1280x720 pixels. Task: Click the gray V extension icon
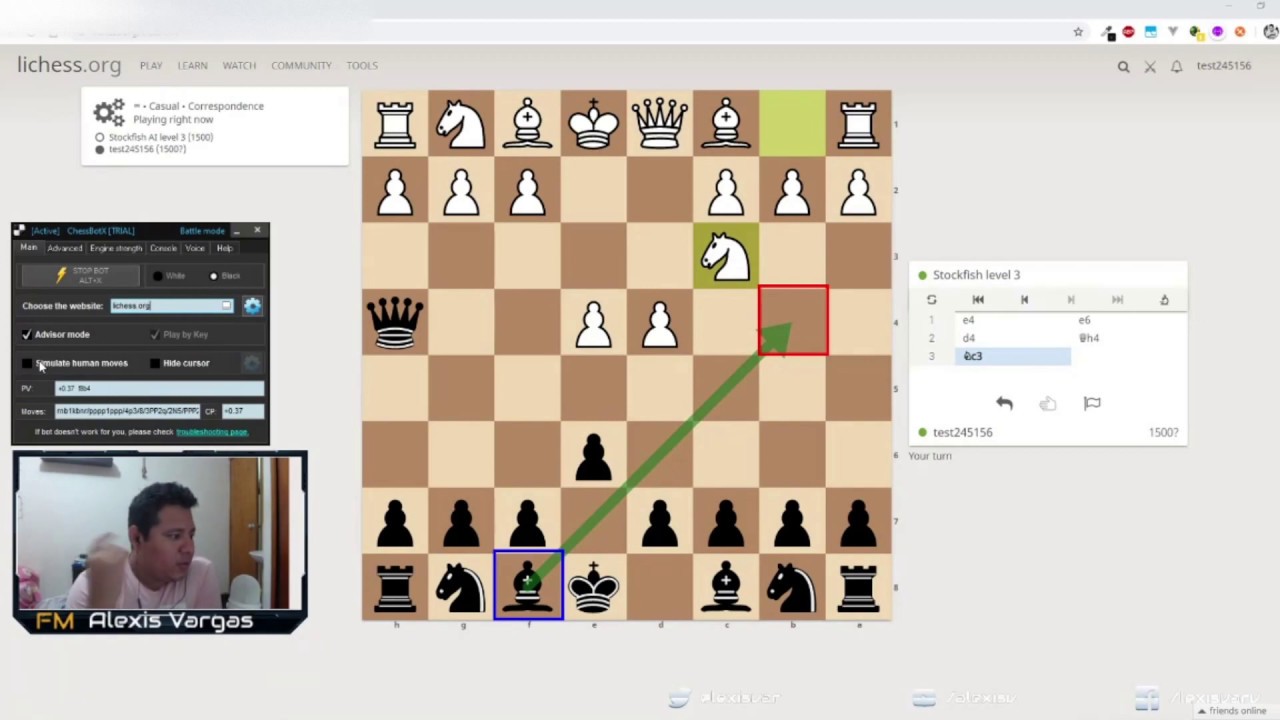click(1173, 32)
